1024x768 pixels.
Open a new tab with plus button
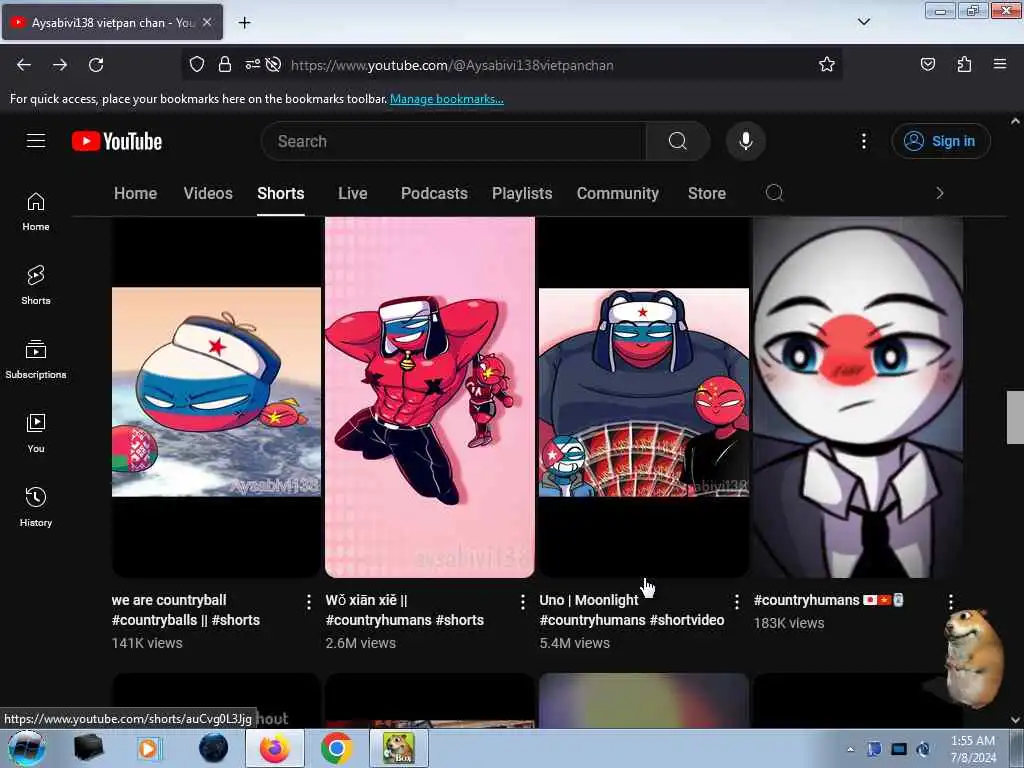point(244,23)
